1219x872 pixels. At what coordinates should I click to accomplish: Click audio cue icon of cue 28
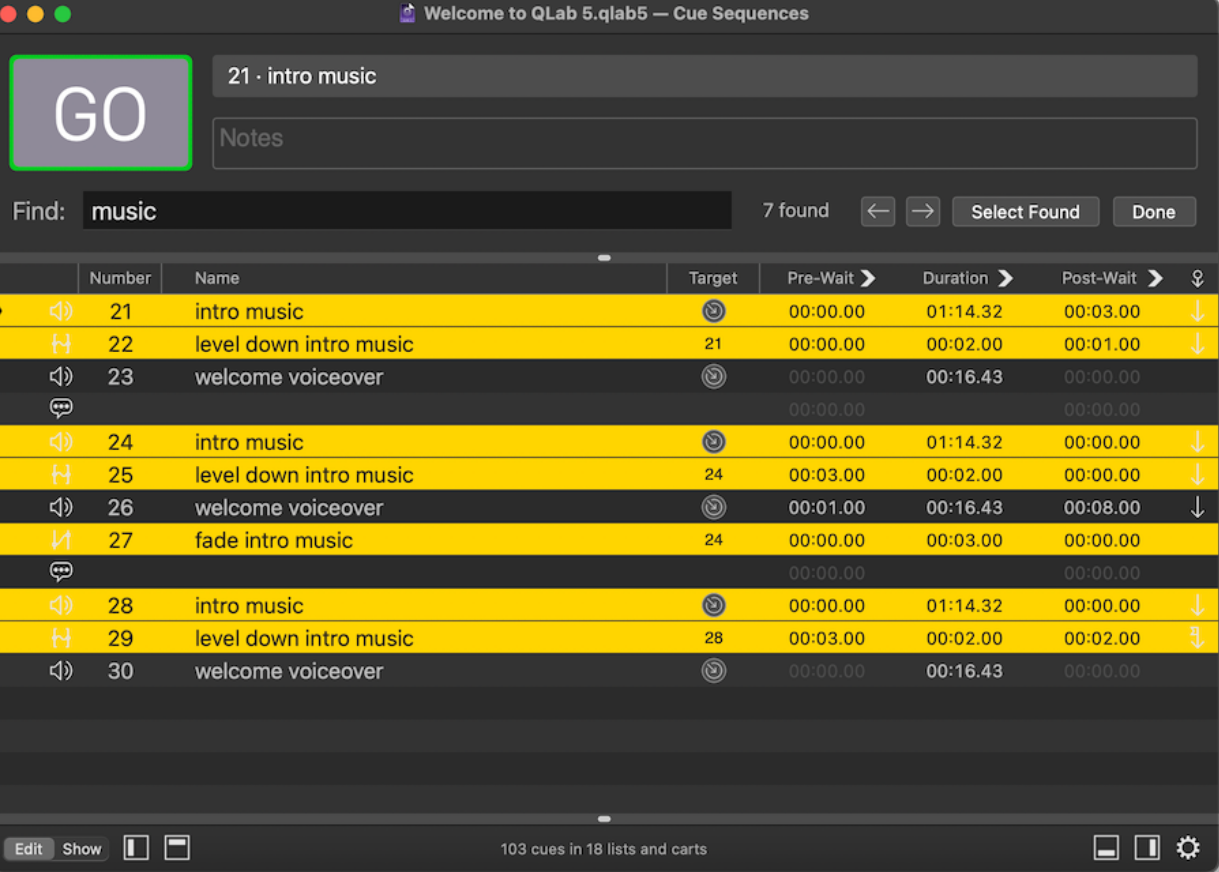(x=61, y=605)
